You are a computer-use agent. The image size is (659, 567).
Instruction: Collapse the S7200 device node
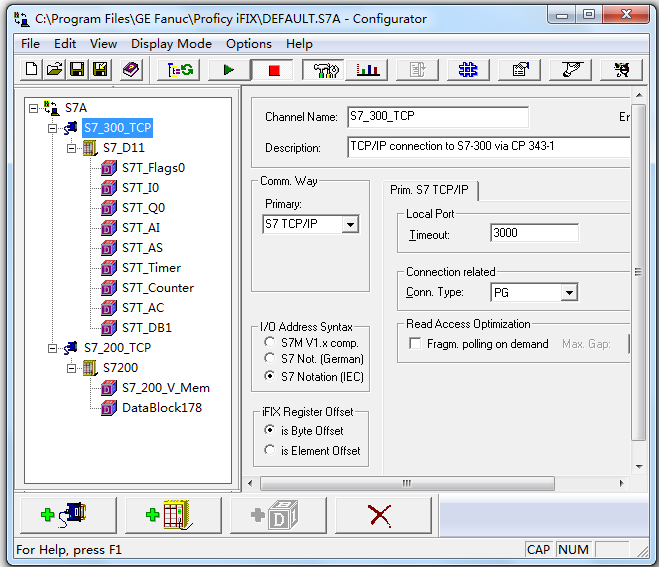(x=71, y=369)
